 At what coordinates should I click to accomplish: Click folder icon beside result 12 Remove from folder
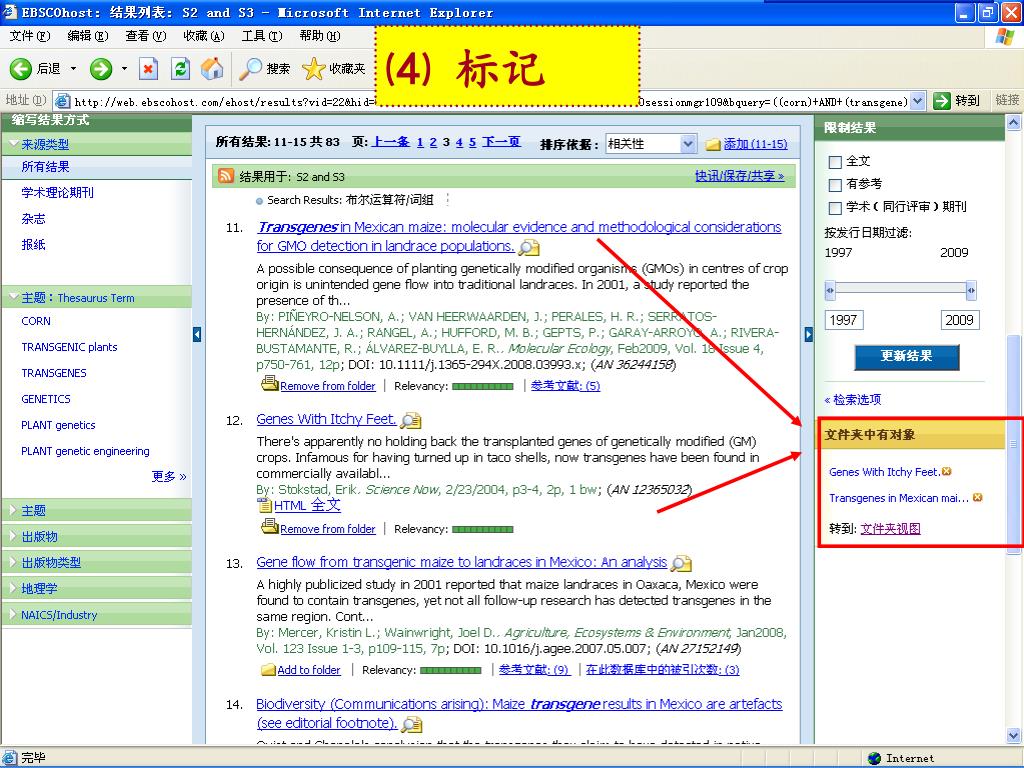pos(270,526)
